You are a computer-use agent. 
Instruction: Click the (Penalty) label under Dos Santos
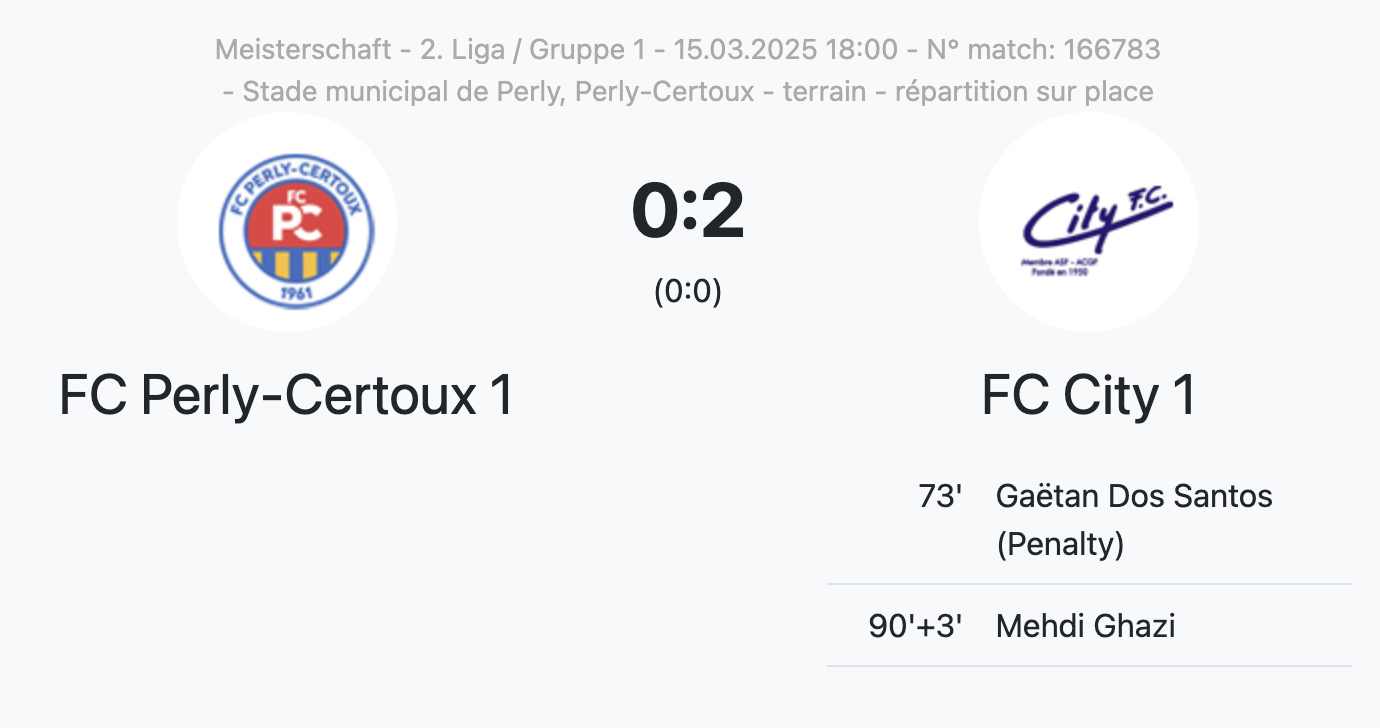click(x=1060, y=544)
